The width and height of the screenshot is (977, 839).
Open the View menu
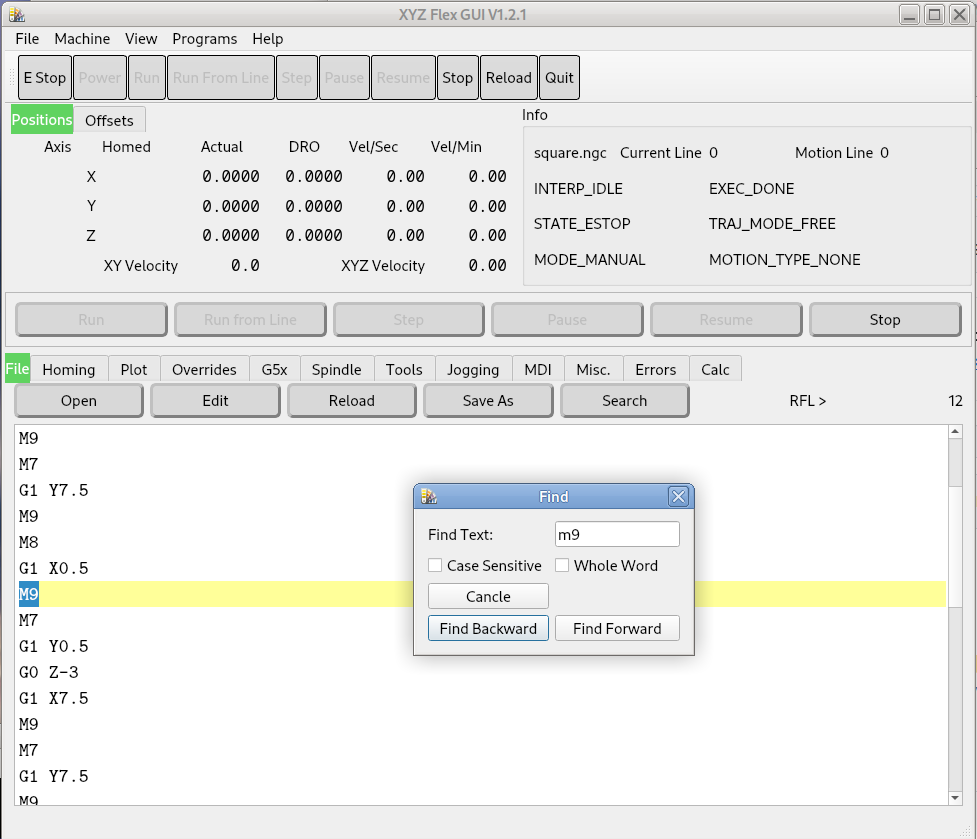(141, 39)
